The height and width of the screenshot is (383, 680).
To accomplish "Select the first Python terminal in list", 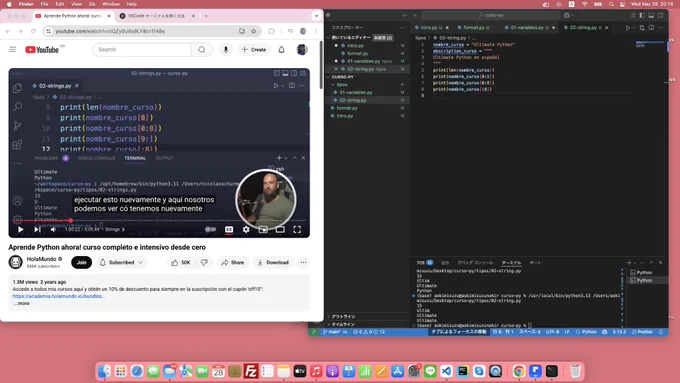I will tap(644, 272).
